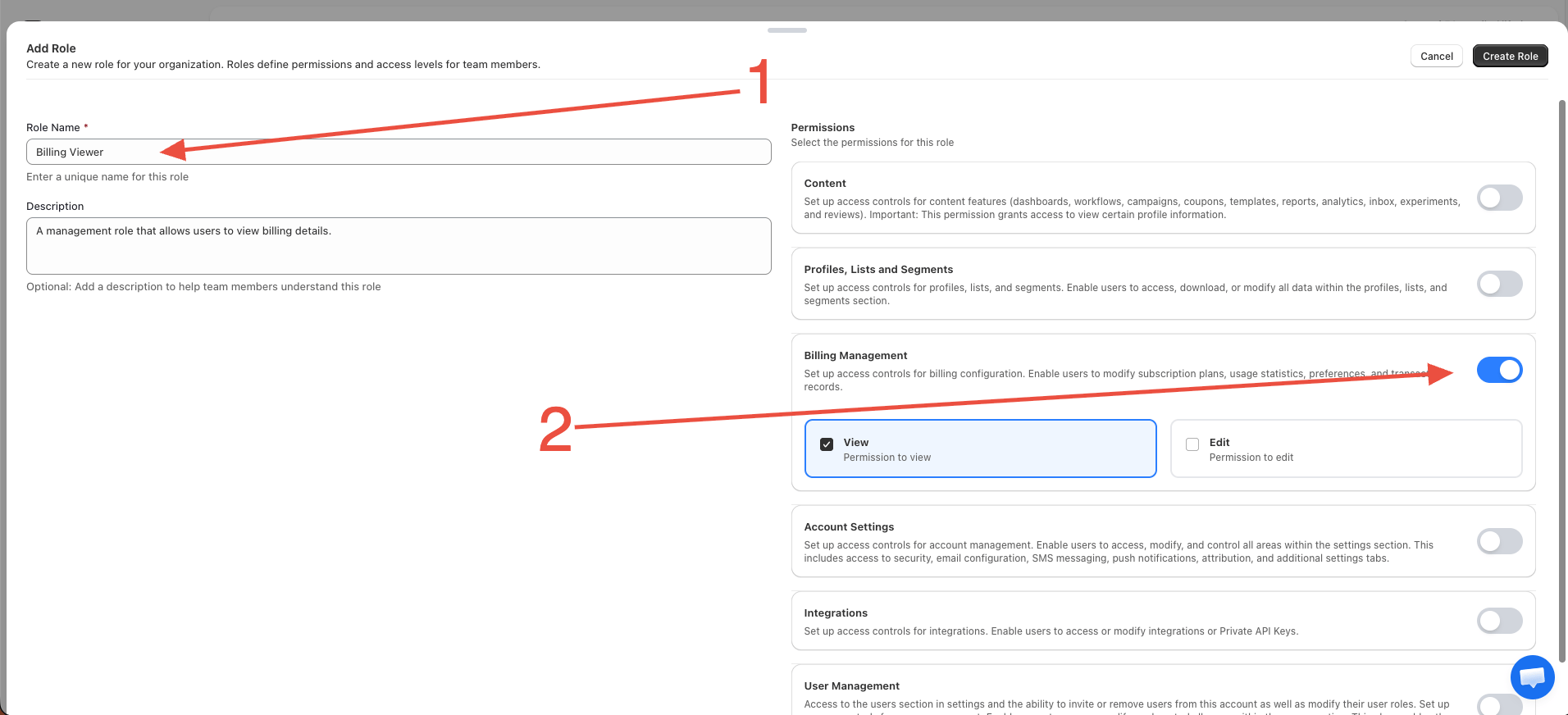Open the chat support widget icon
Viewport: 1568px width, 715px height.
coord(1532,677)
